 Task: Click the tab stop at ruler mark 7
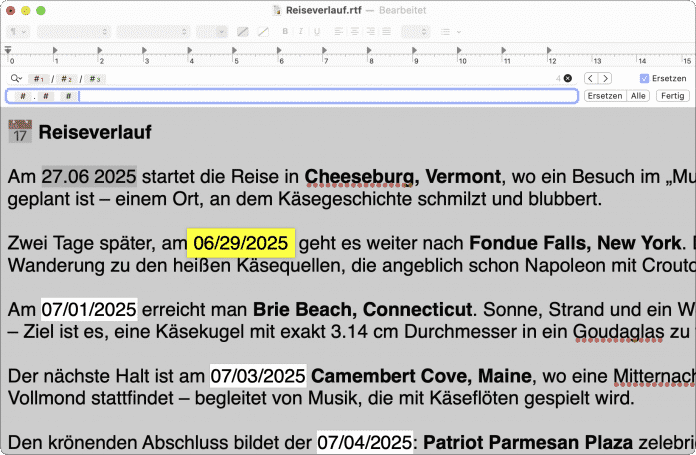[x=325, y=50]
